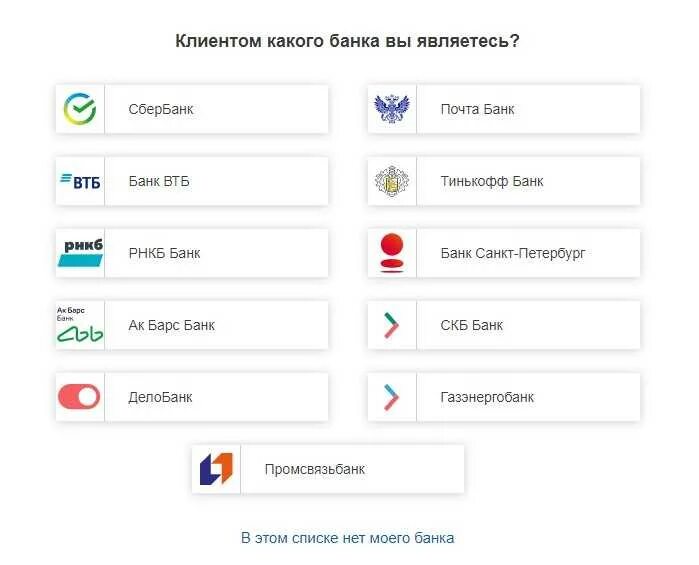Choose Промсвязьбанк text label

pyautogui.click(x=315, y=469)
